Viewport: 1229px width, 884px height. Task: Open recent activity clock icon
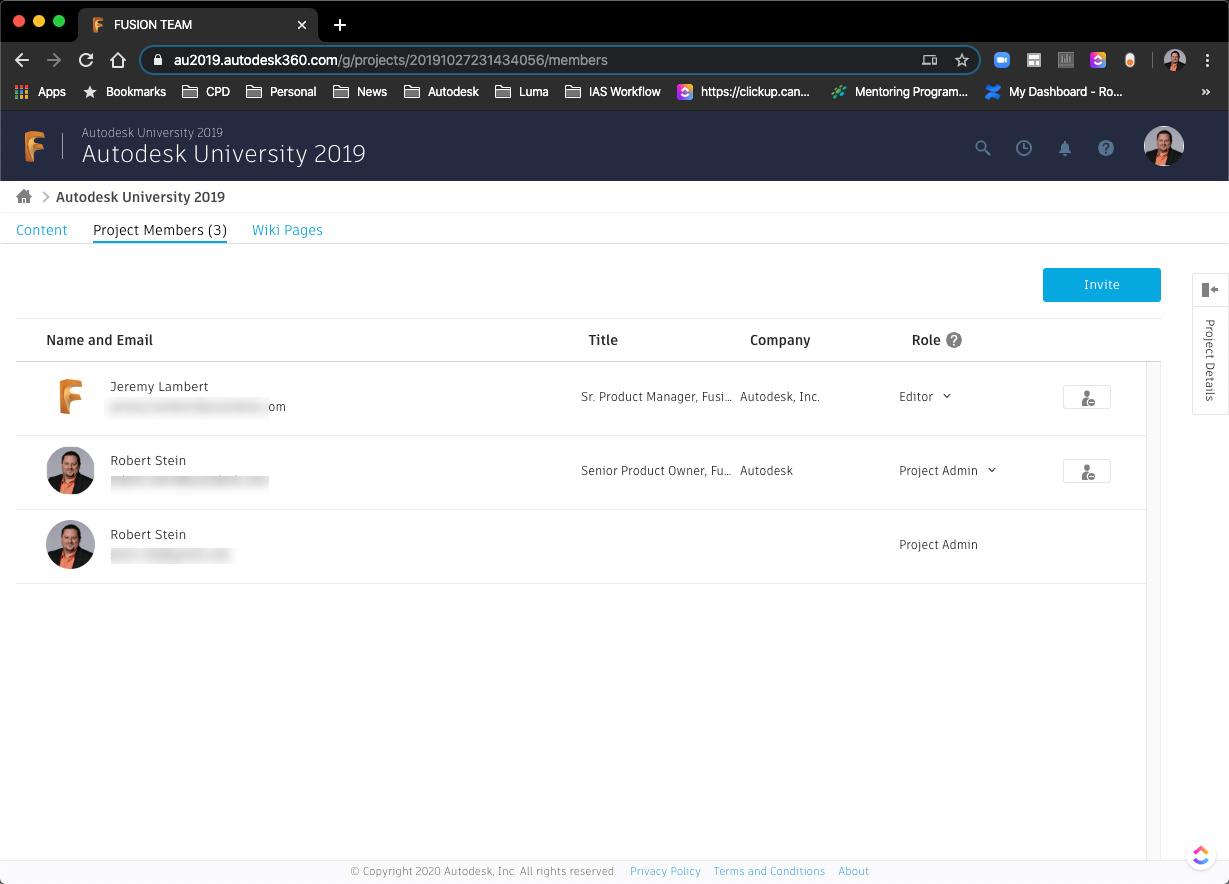tap(1024, 148)
